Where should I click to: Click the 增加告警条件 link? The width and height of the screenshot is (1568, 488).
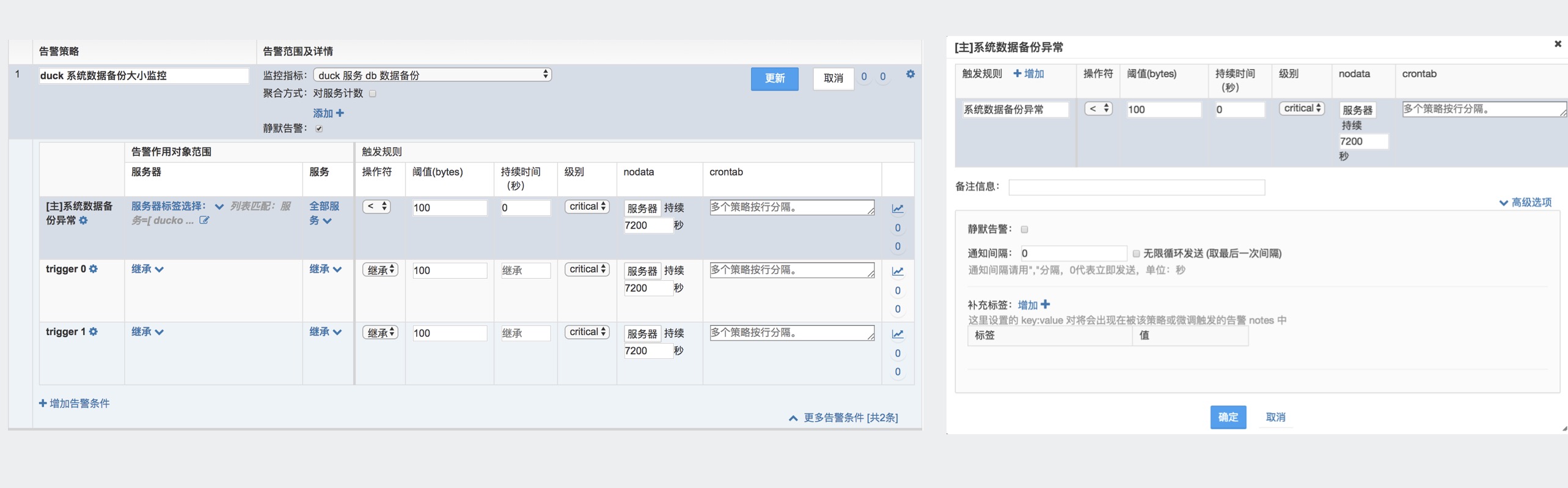point(75,404)
